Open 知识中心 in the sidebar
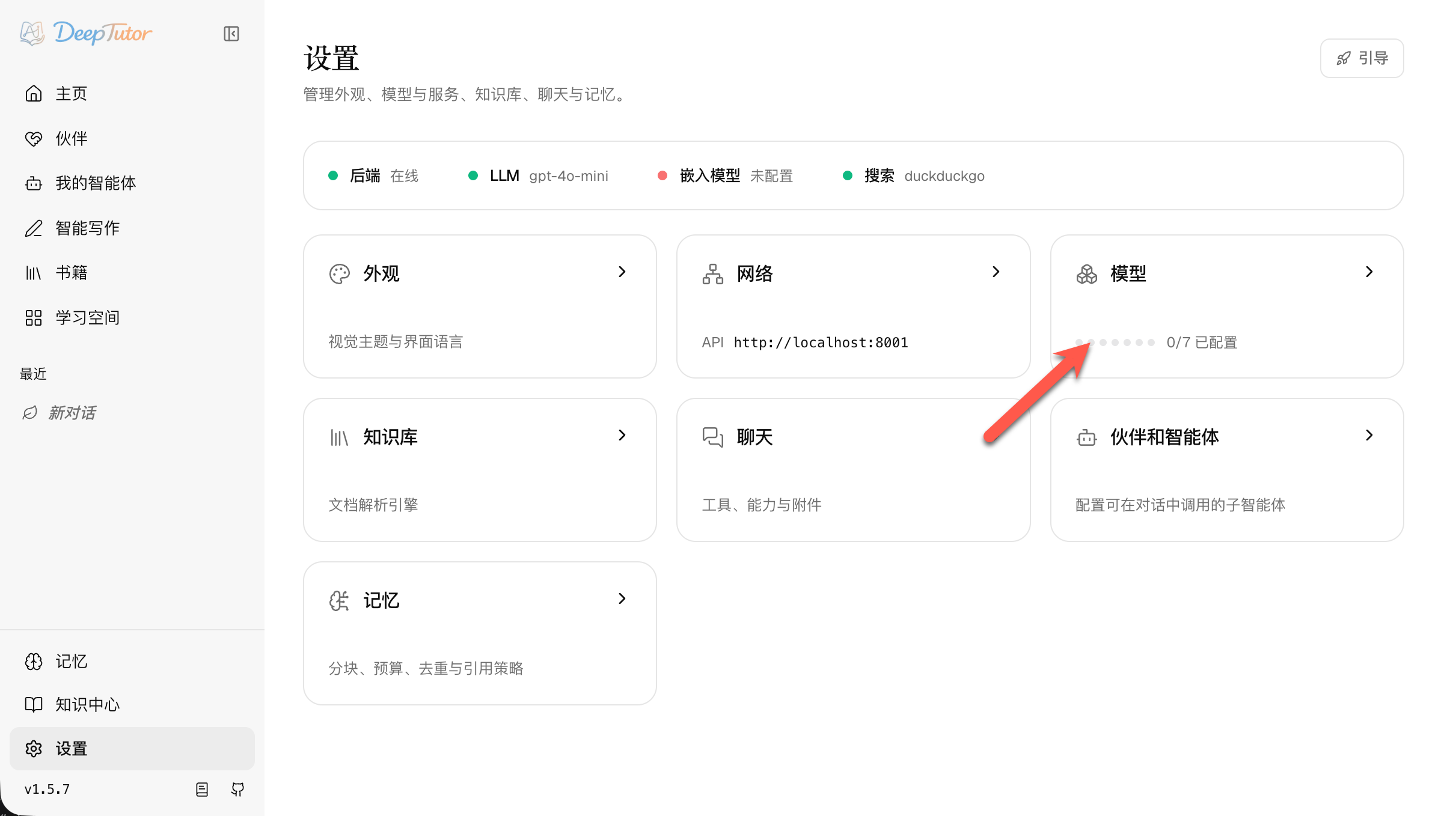The height and width of the screenshot is (816, 1456). [x=132, y=705]
